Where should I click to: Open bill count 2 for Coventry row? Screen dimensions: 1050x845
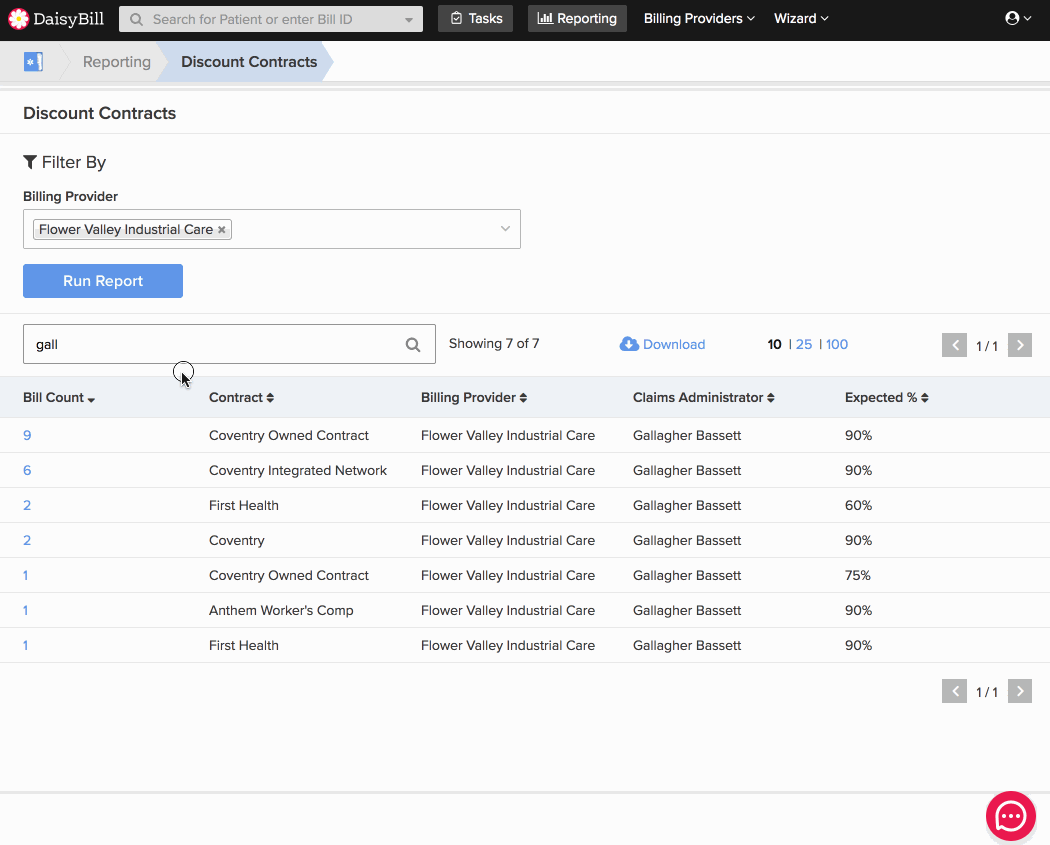click(x=27, y=540)
